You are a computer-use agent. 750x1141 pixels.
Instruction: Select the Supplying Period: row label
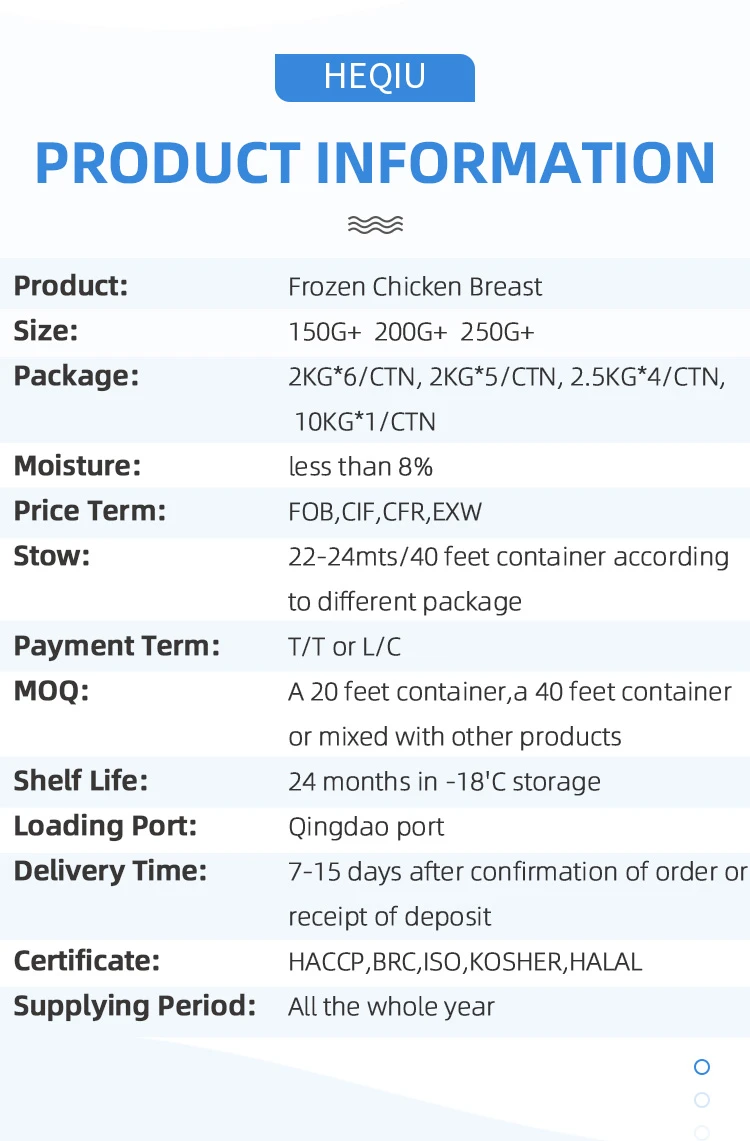click(134, 1006)
